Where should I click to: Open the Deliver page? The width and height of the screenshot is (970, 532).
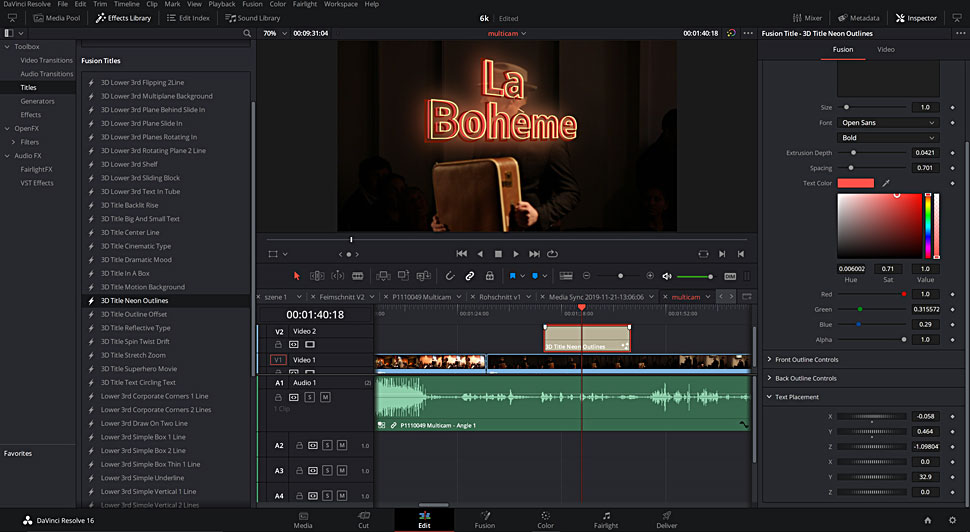[x=666, y=520]
